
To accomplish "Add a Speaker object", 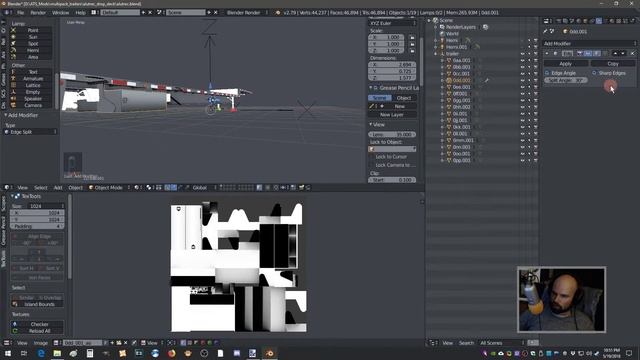I will coord(31,98).
